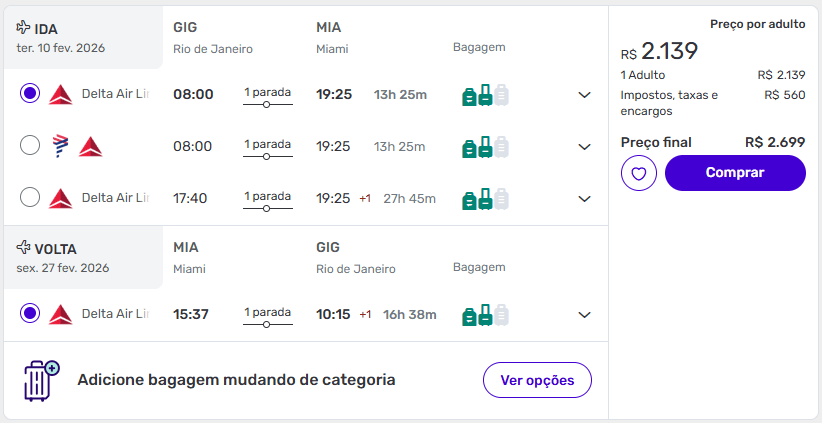Open Ver opções for baggage categories

537,380
